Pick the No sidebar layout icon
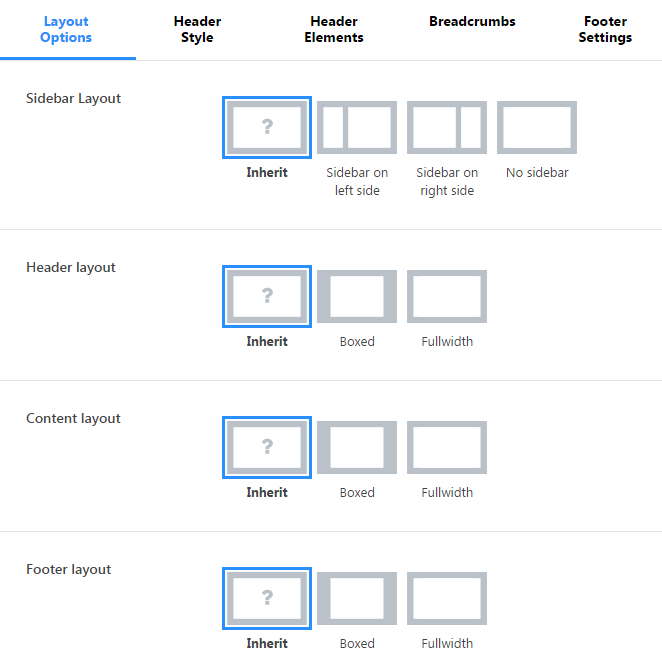 coord(537,127)
